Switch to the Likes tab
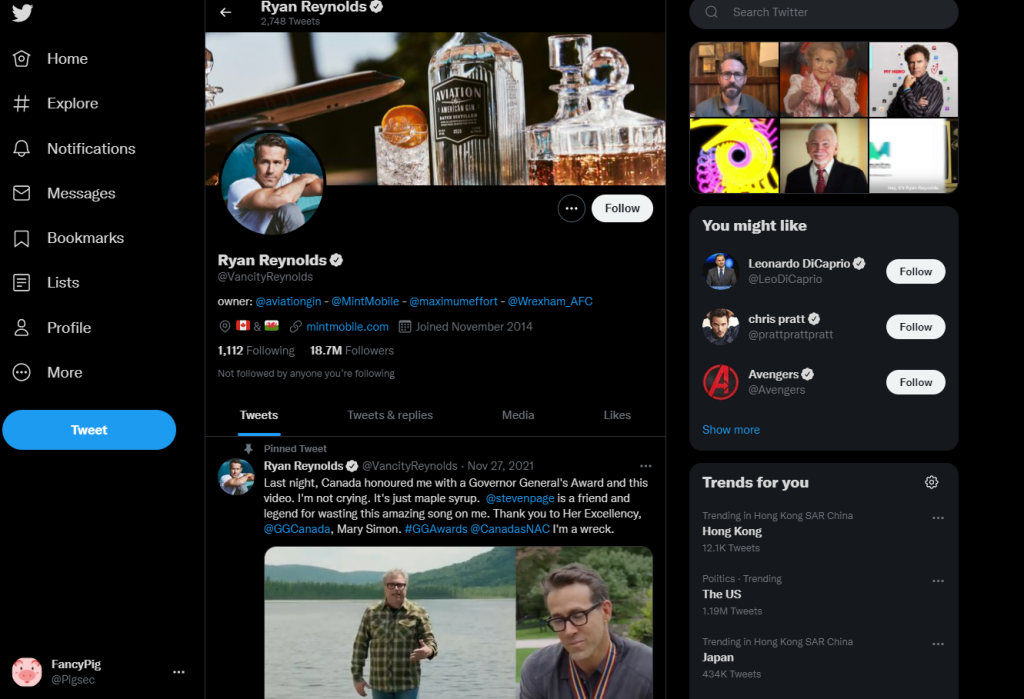The height and width of the screenshot is (699, 1024). click(617, 415)
